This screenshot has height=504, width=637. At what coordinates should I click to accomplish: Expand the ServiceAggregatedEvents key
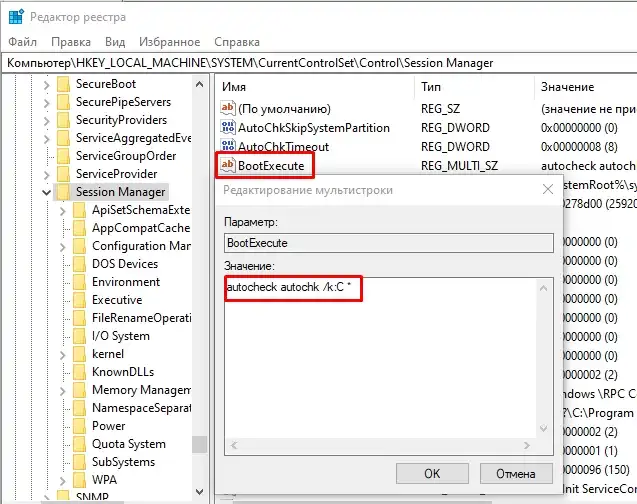click(46, 138)
